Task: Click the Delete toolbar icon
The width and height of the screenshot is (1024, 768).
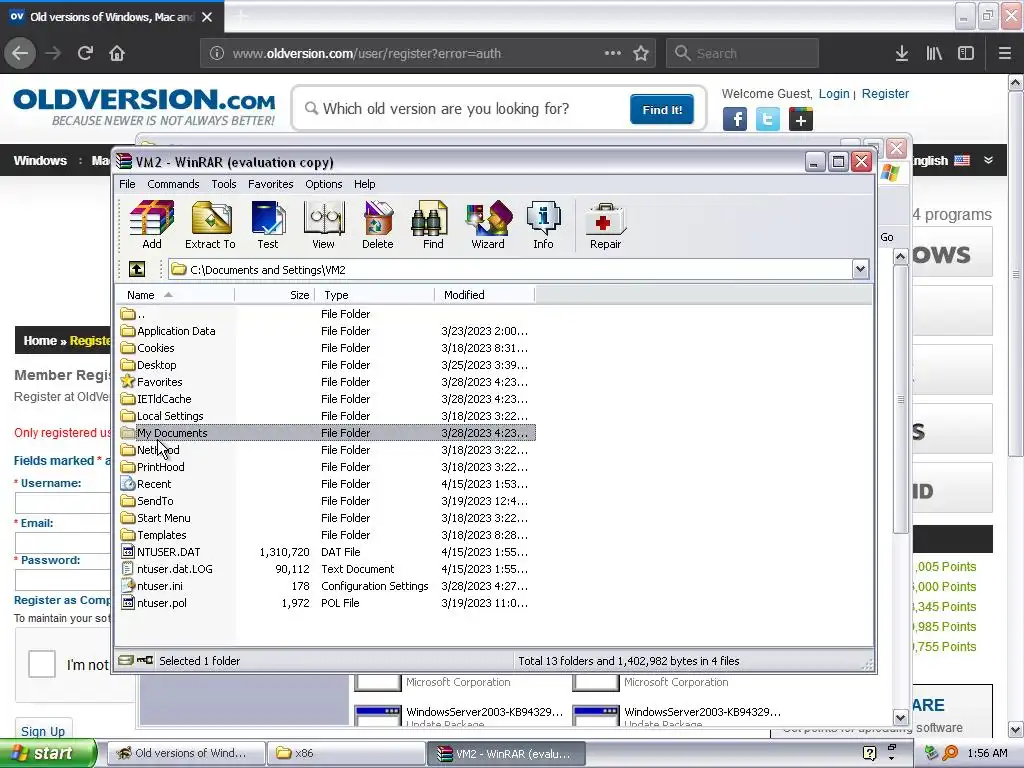Action: 377,225
